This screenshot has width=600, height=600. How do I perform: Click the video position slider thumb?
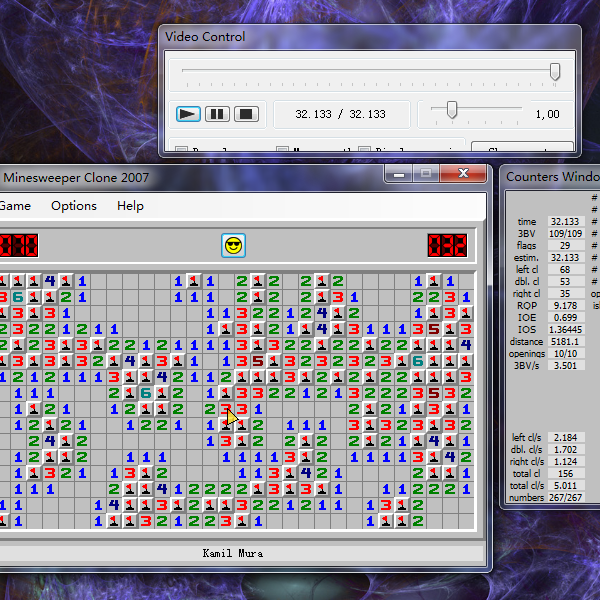click(555, 71)
